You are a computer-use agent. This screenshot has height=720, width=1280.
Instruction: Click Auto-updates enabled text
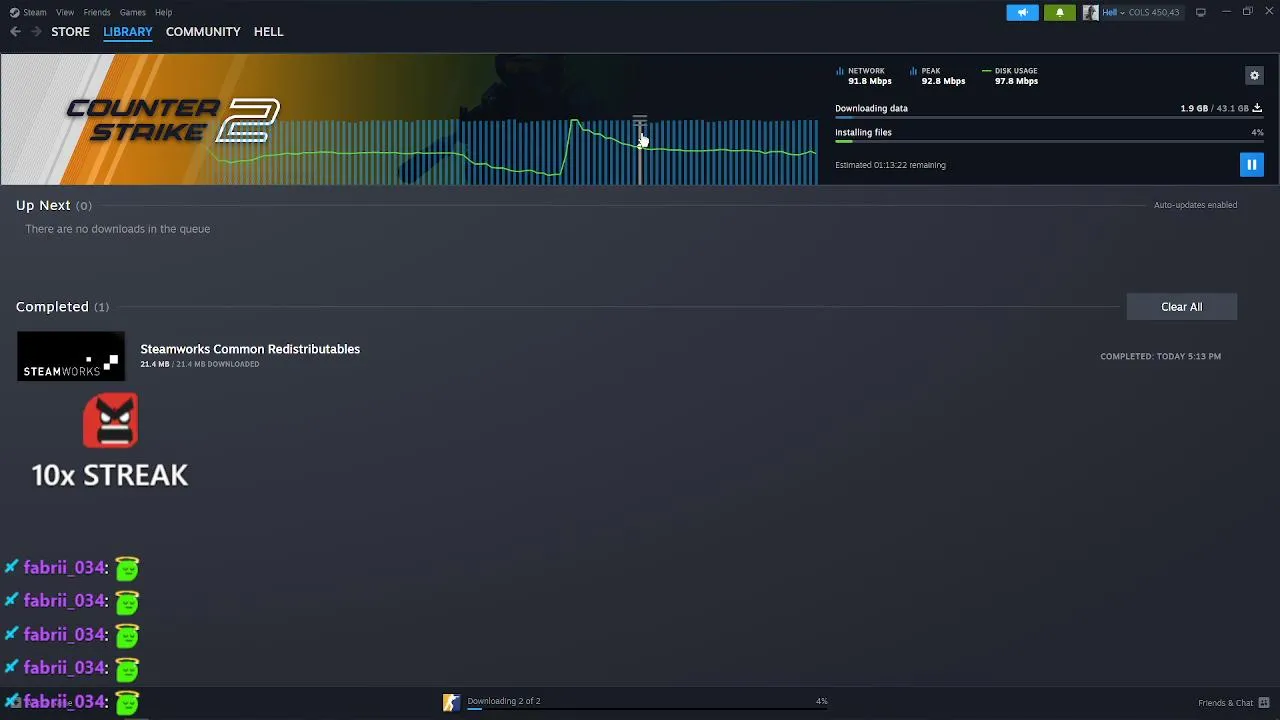click(x=1195, y=205)
